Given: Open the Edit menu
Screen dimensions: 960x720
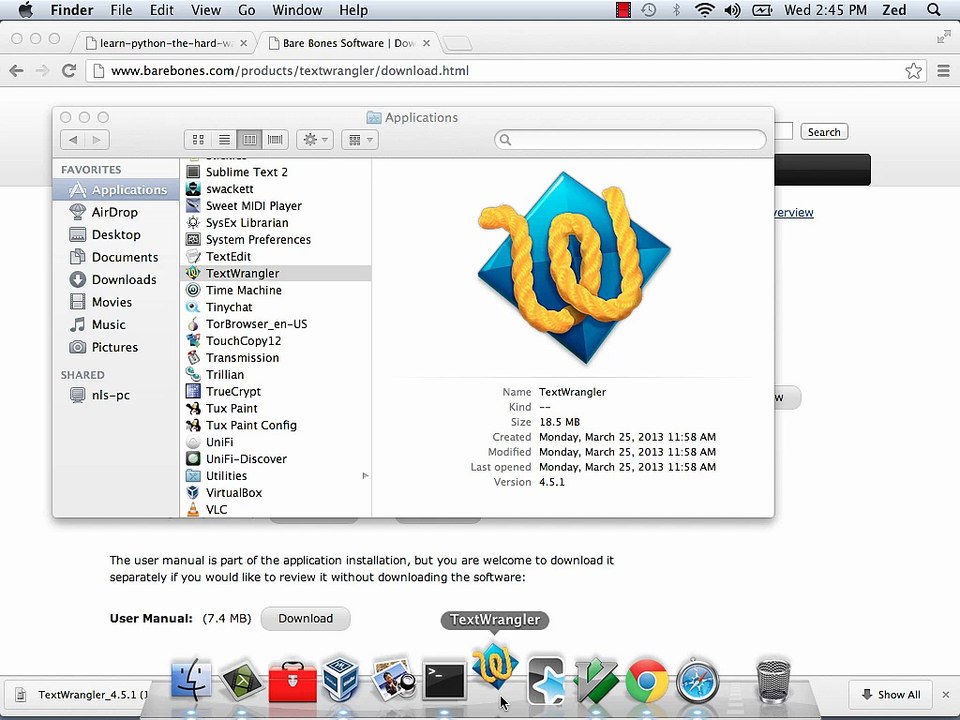Looking at the screenshot, I should 162,10.
